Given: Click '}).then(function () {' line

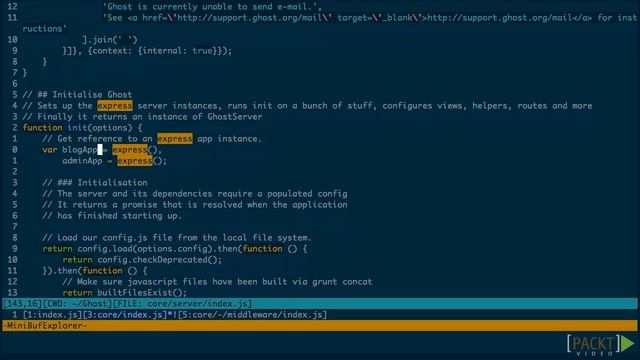Looking at the screenshot, I should tap(95, 271).
